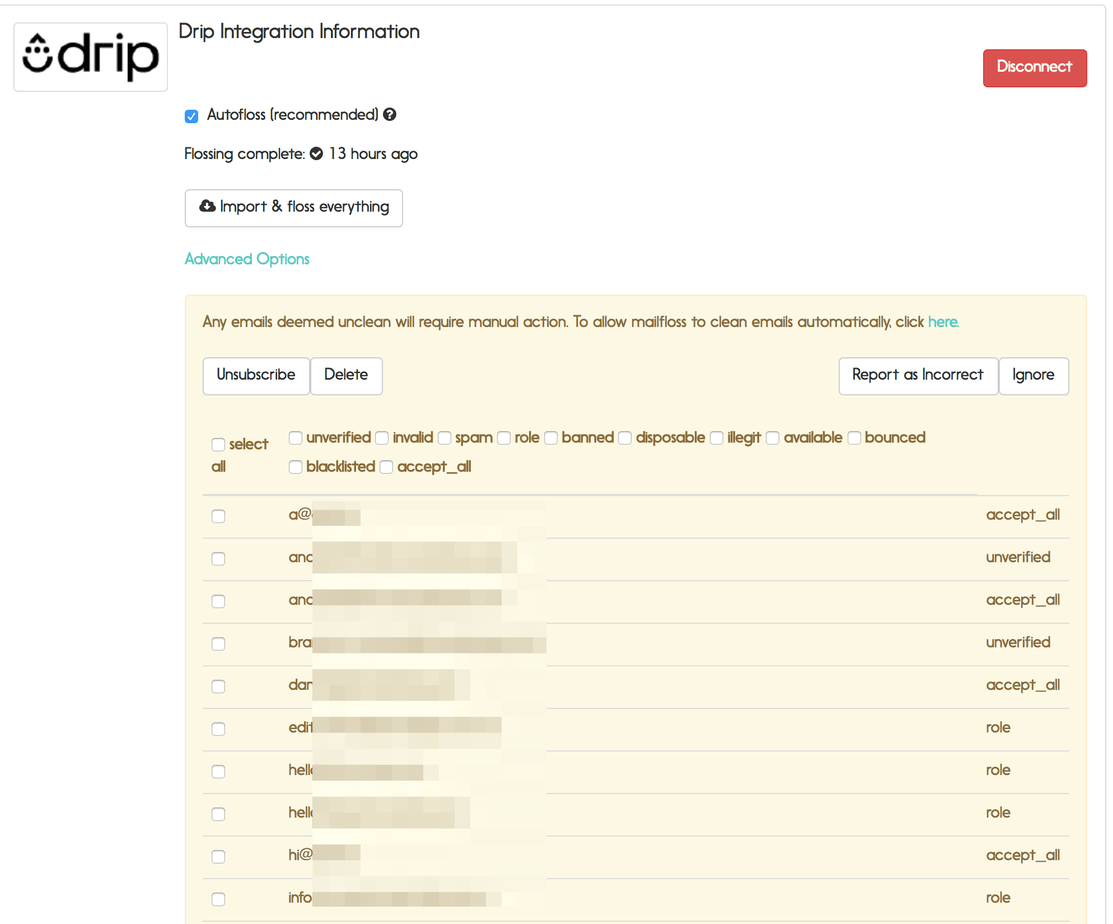This screenshot has height=924, width=1113.
Task: Start Import & floss everything
Action: pyautogui.click(x=294, y=208)
